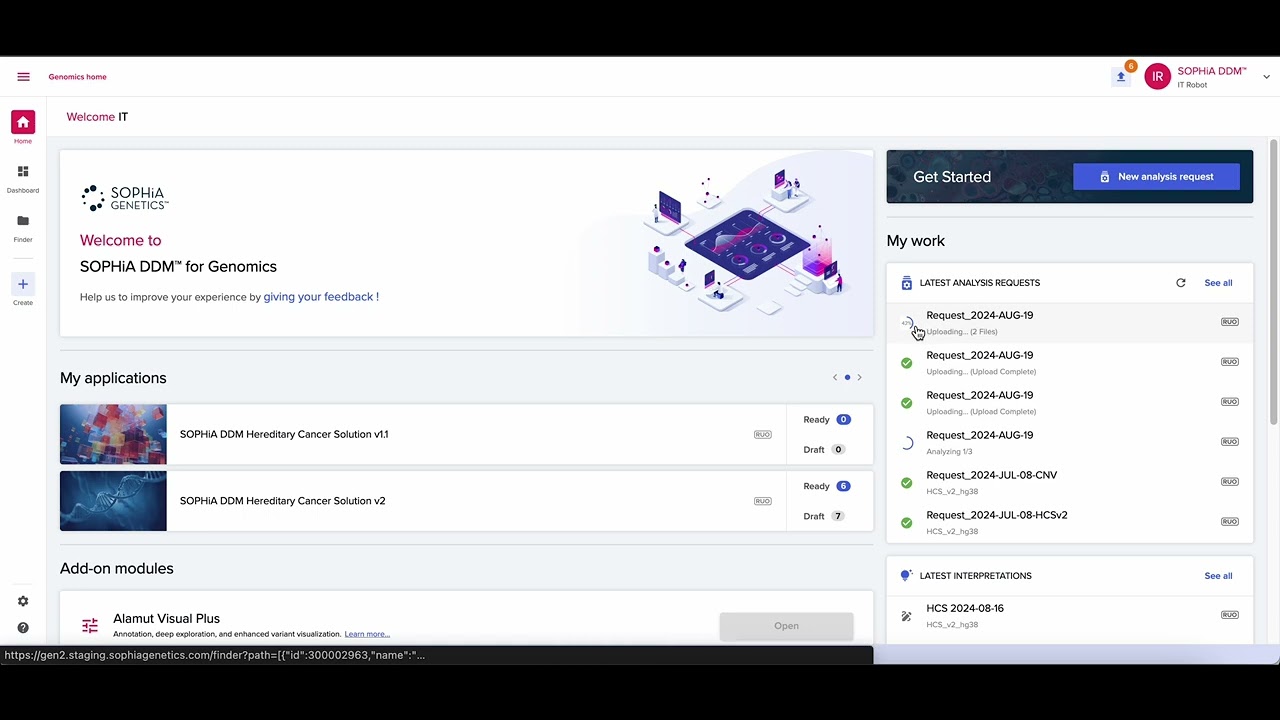
Task: Refresh the latest analysis requests list
Action: click(1181, 283)
